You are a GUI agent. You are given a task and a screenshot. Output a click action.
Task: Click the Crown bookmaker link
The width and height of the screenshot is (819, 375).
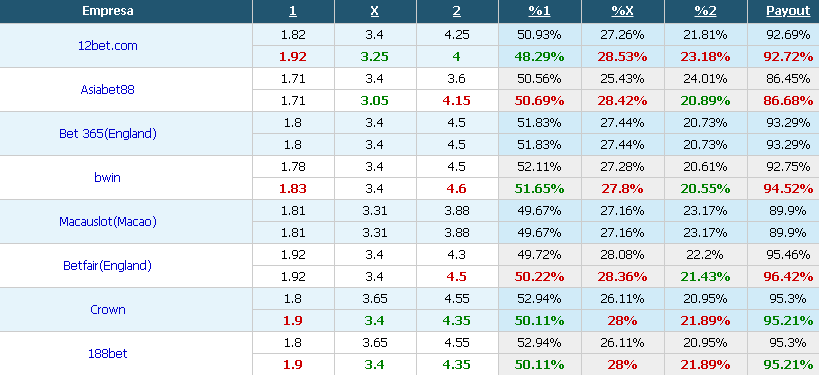pos(108,310)
